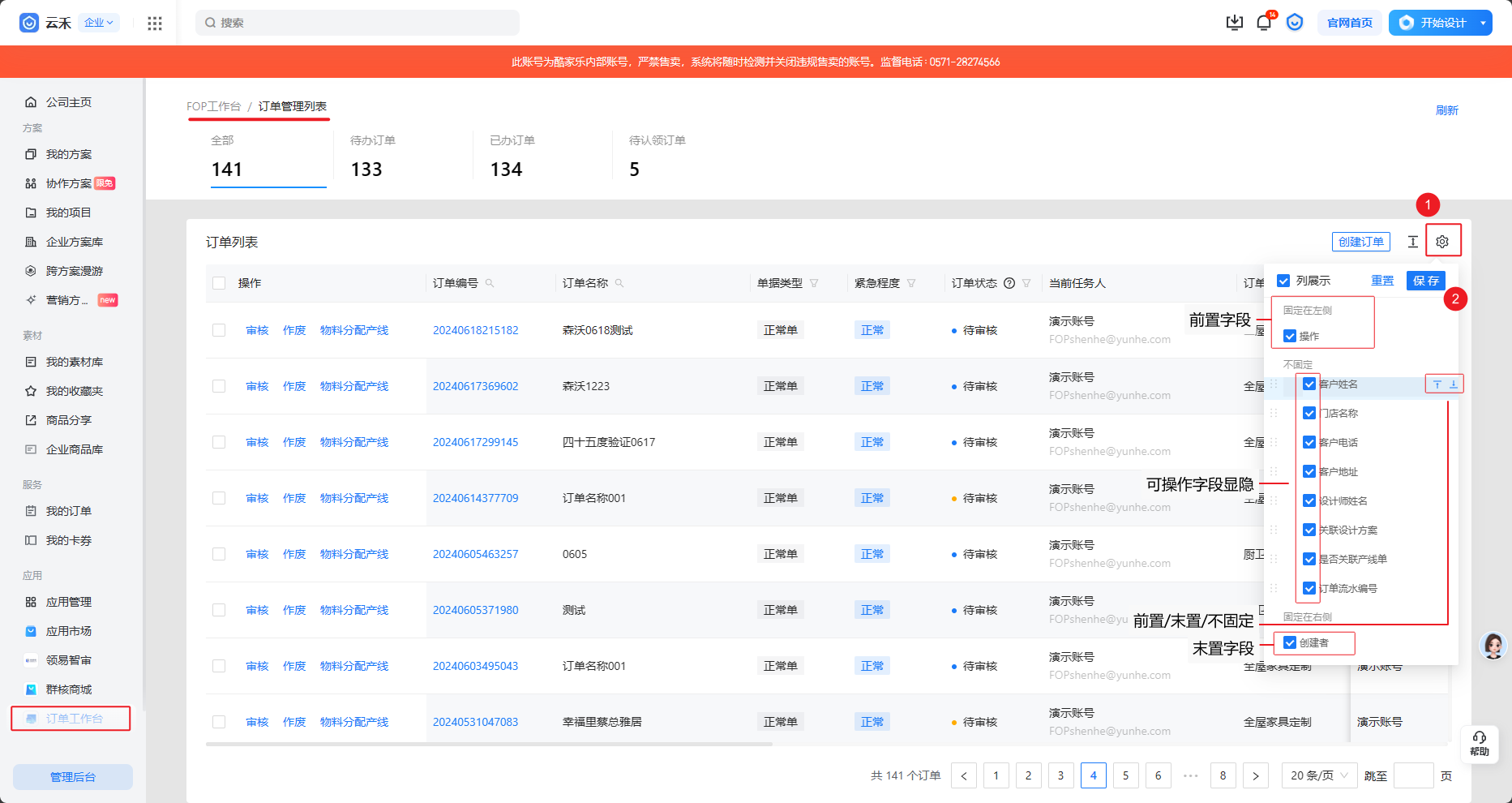Click the help headset icon
The image size is (1512, 803).
point(1480,742)
